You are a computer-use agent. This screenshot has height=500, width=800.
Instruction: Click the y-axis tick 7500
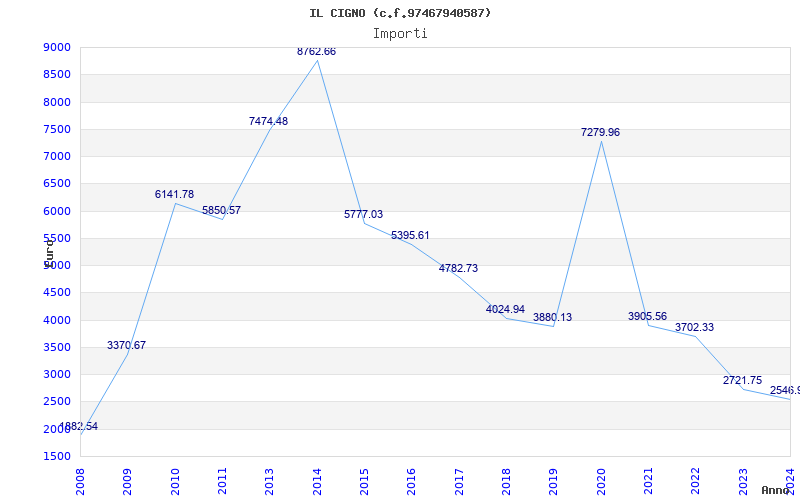(x=57, y=129)
